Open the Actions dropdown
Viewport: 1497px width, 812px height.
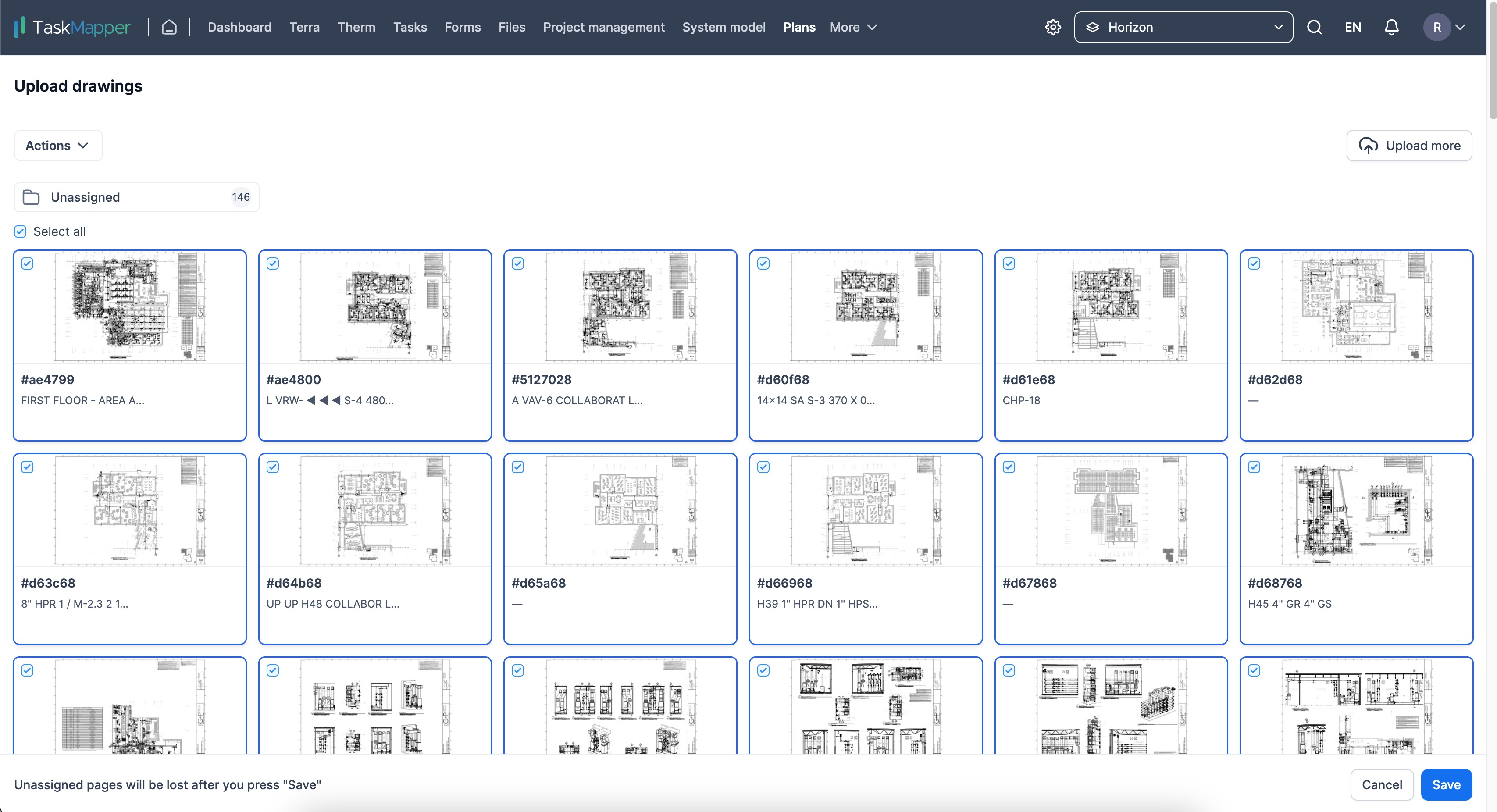pyautogui.click(x=58, y=145)
